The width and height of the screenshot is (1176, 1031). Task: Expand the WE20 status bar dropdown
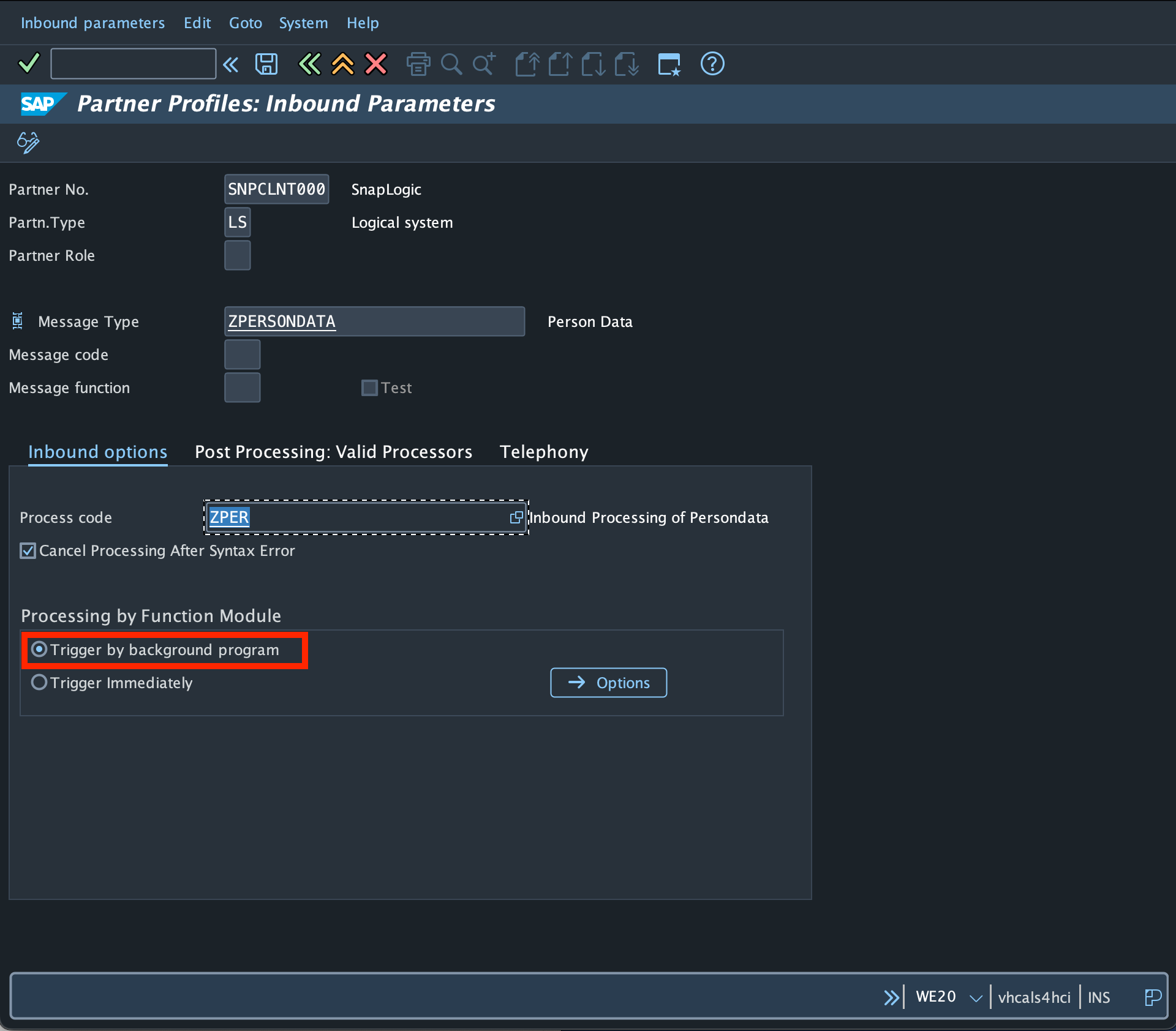coord(976,998)
